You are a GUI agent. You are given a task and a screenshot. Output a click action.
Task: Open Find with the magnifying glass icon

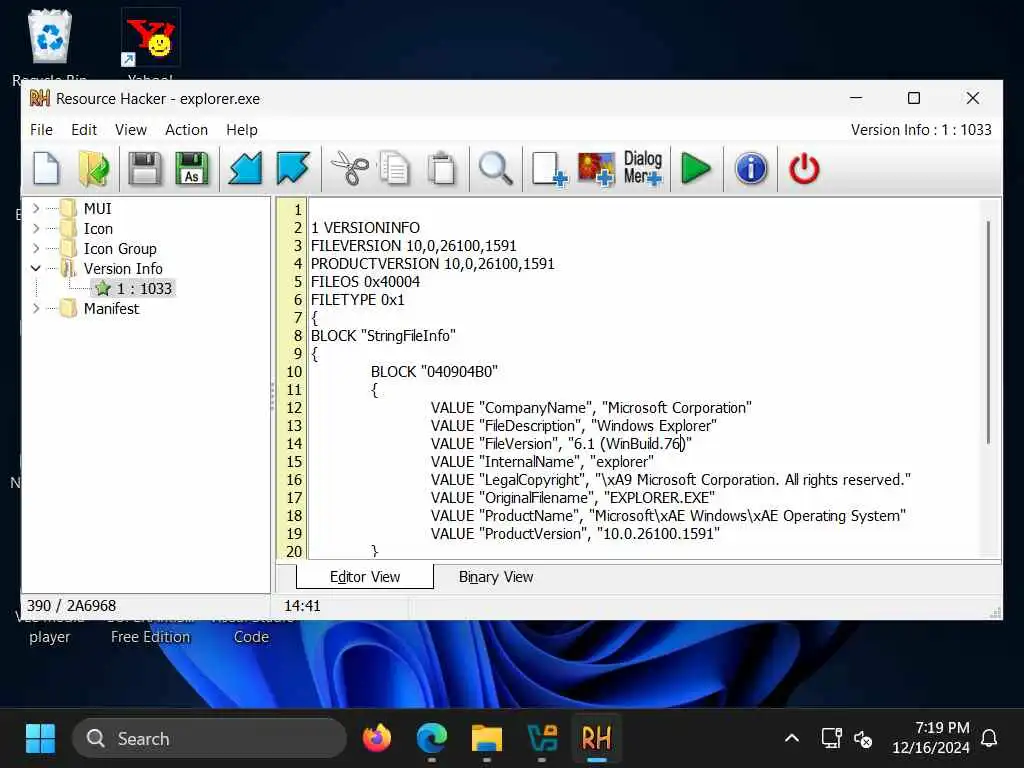(496, 168)
